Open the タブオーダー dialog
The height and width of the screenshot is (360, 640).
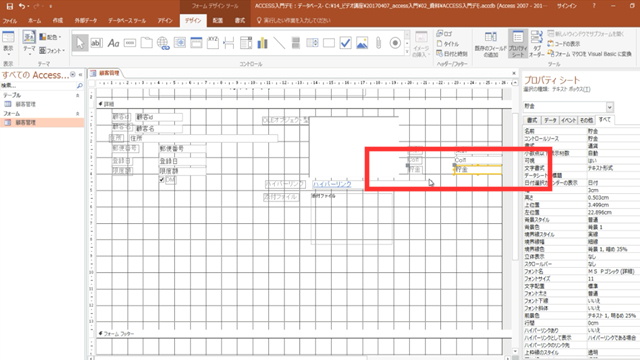coord(537,44)
